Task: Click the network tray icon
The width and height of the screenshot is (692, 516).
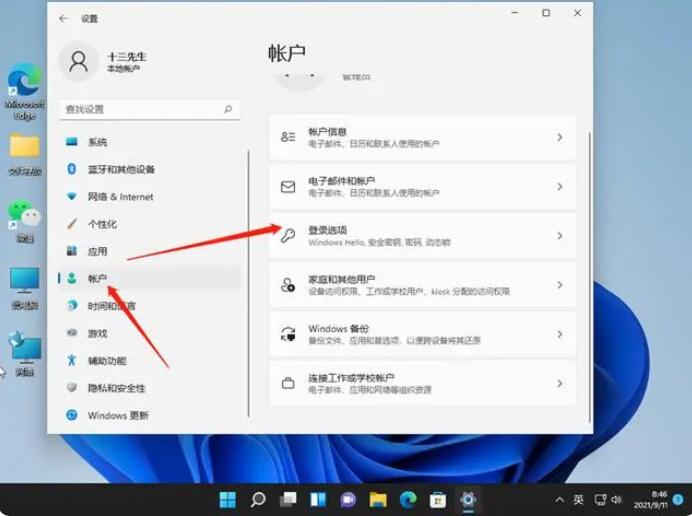Action: (600, 500)
